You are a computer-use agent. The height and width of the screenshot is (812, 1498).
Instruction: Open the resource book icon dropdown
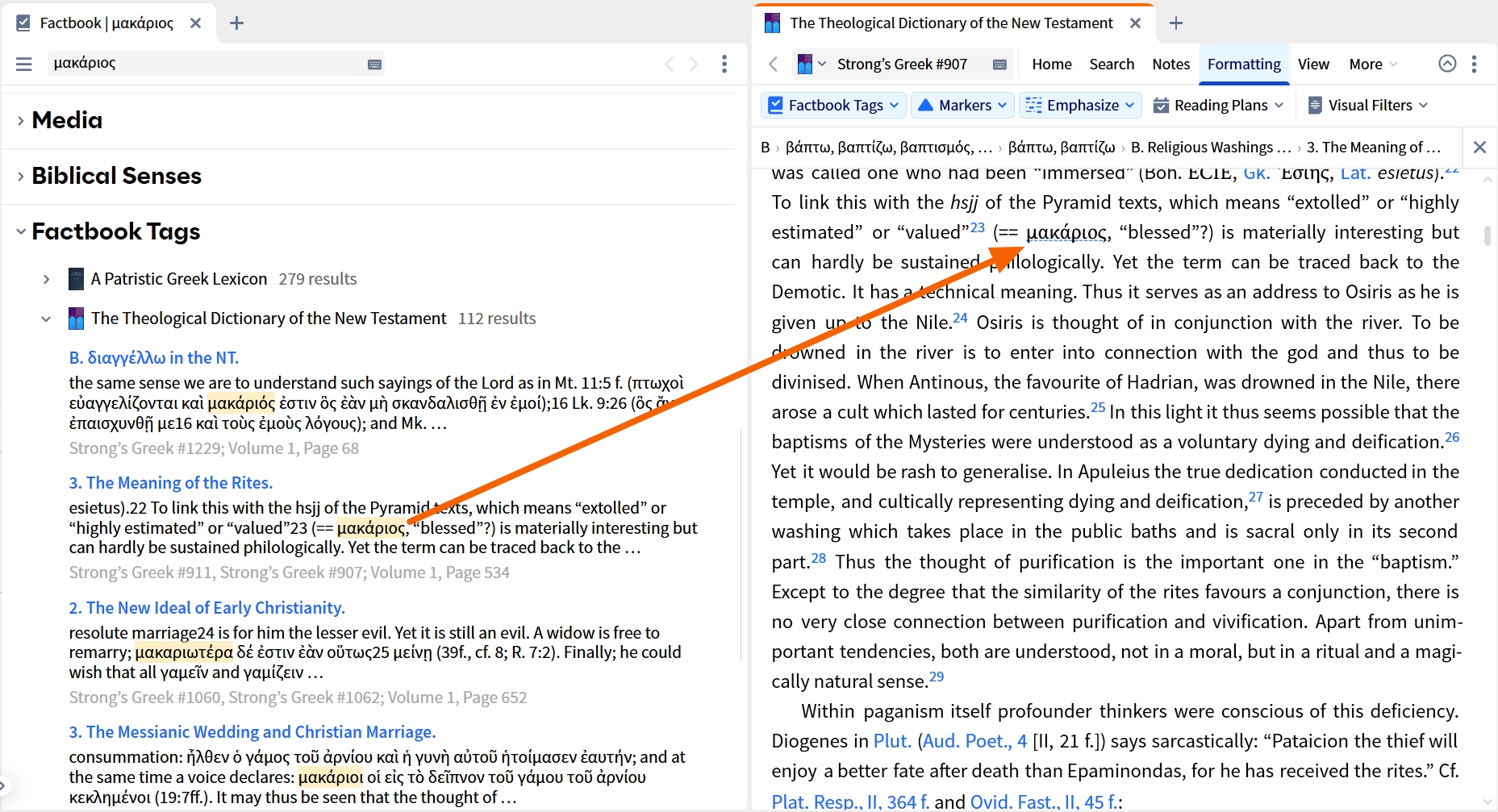click(x=812, y=64)
